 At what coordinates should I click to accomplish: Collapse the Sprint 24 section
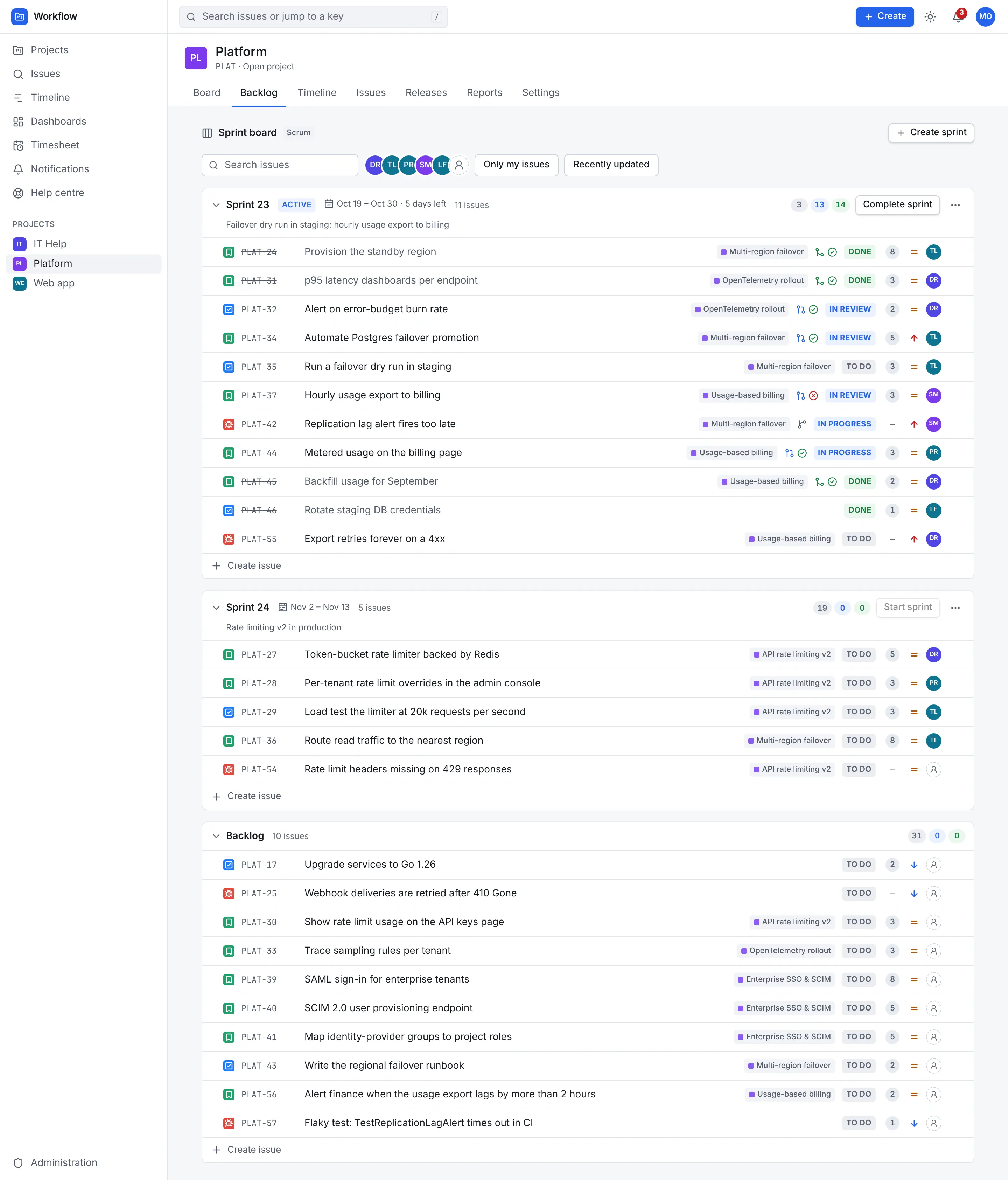click(216, 608)
